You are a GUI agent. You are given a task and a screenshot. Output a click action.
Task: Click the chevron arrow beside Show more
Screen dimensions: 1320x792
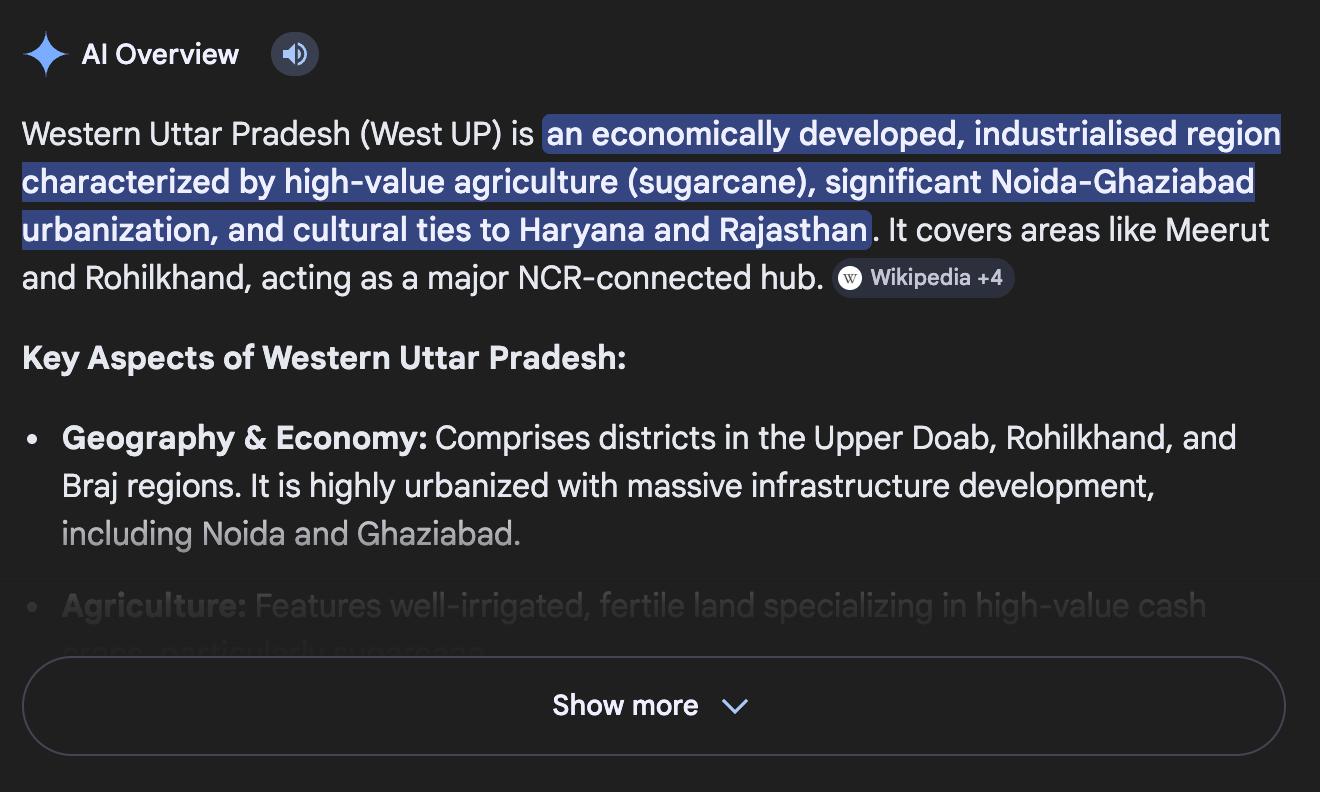tap(735, 706)
